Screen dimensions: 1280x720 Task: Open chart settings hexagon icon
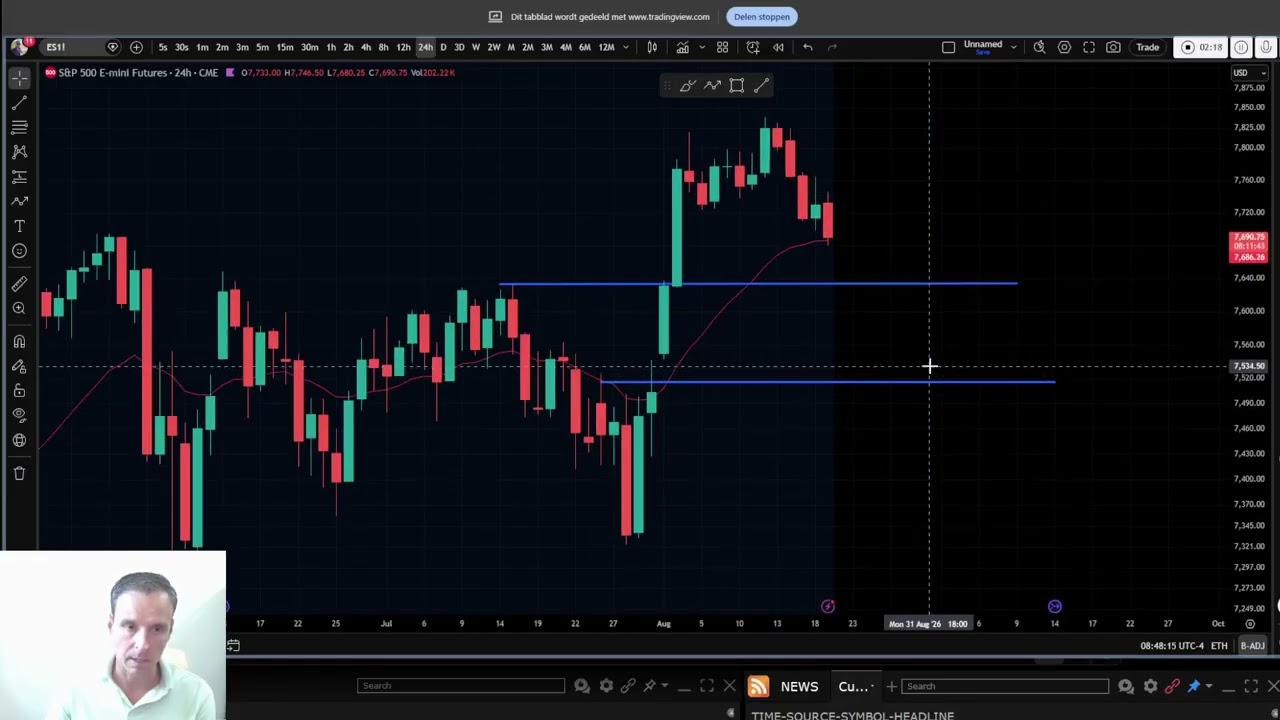(x=1064, y=47)
